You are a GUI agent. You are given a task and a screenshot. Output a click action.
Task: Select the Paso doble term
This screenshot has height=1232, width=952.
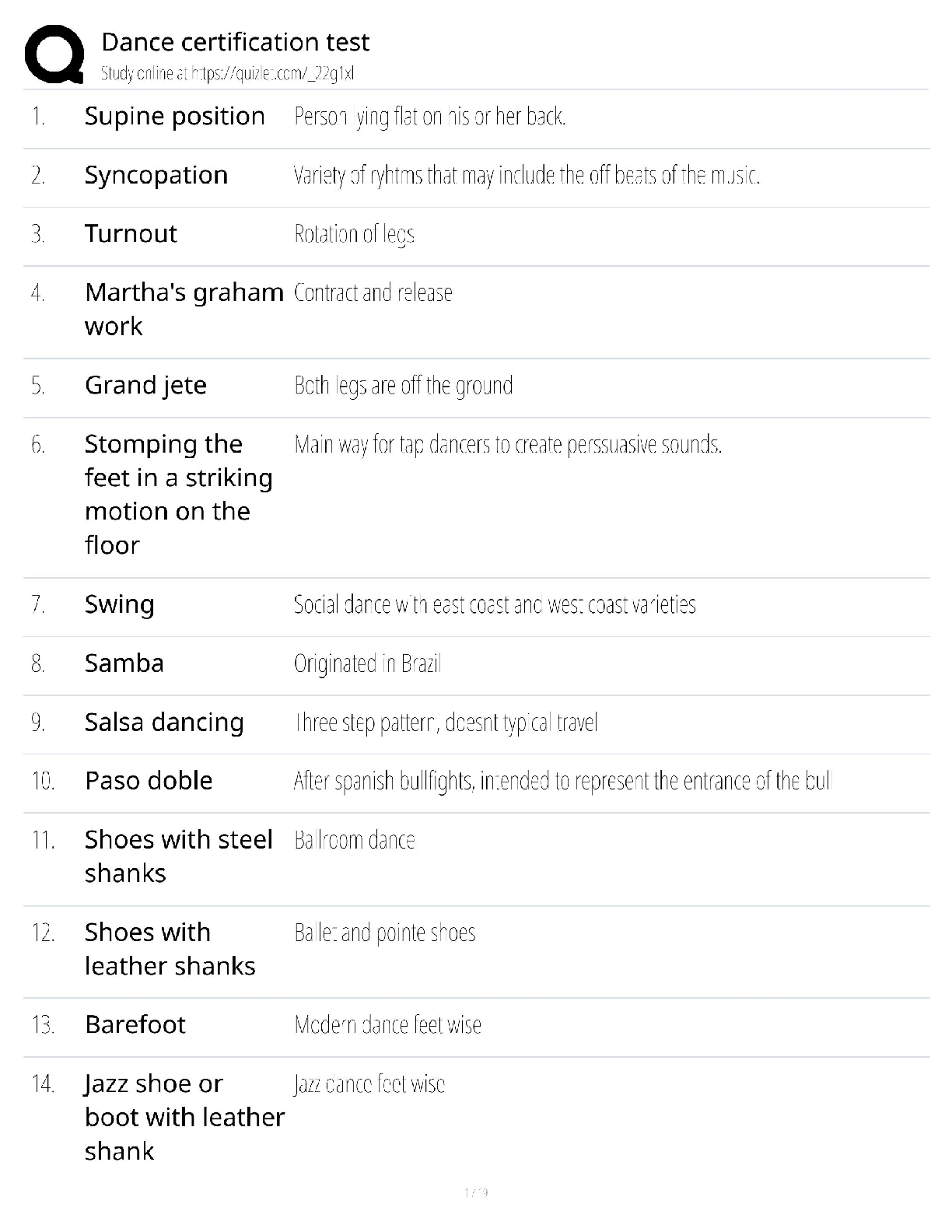tap(148, 781)
